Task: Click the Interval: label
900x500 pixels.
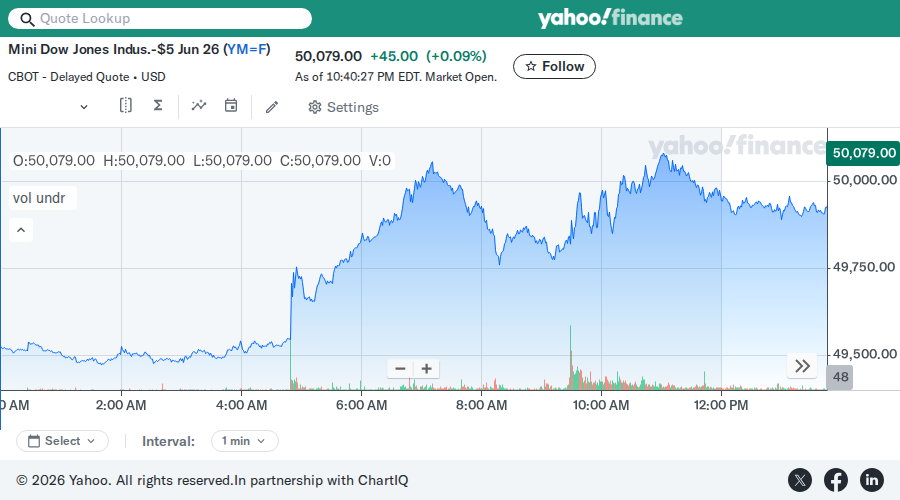Action: (169, 441)
